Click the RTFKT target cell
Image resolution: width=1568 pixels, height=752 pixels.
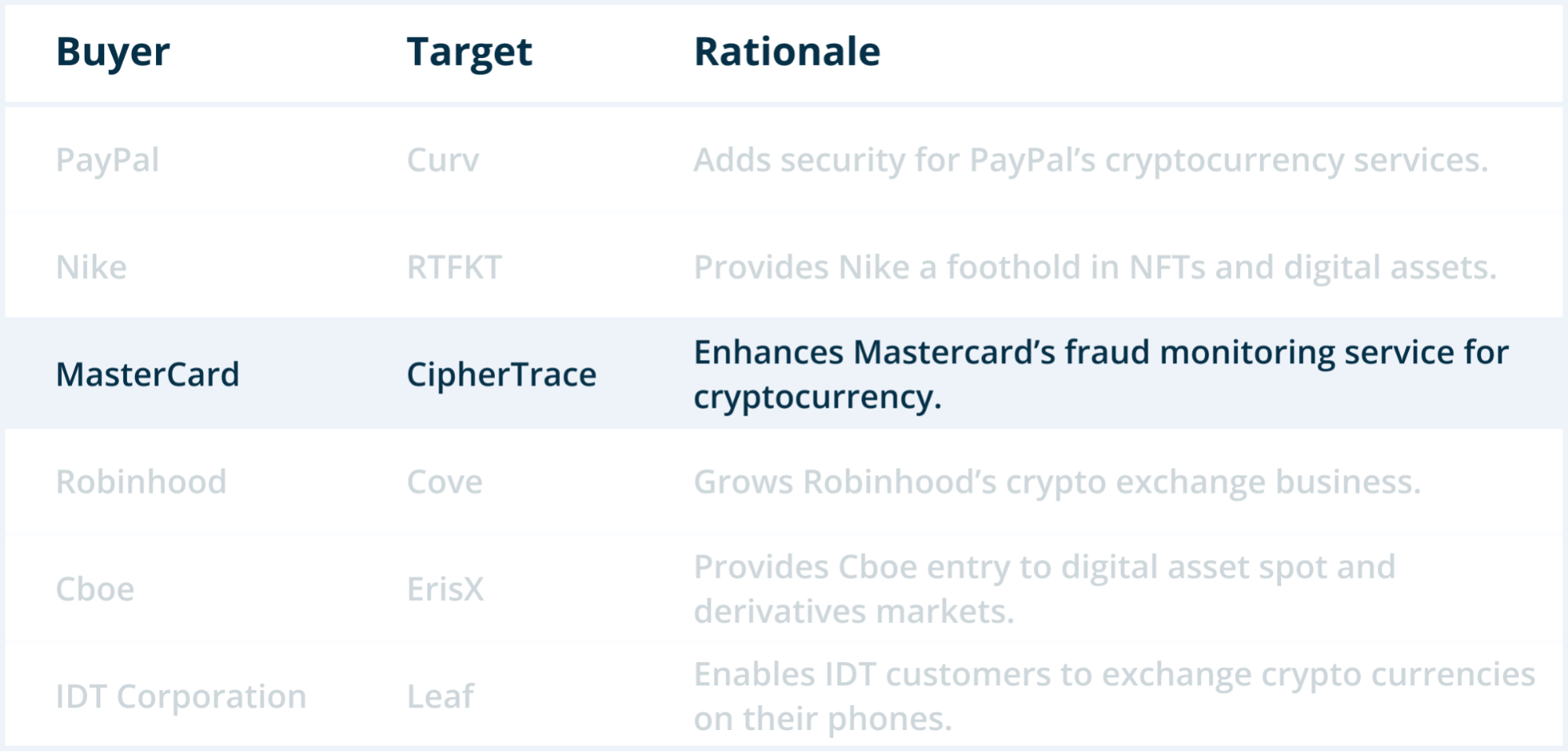tap(454, 267)
